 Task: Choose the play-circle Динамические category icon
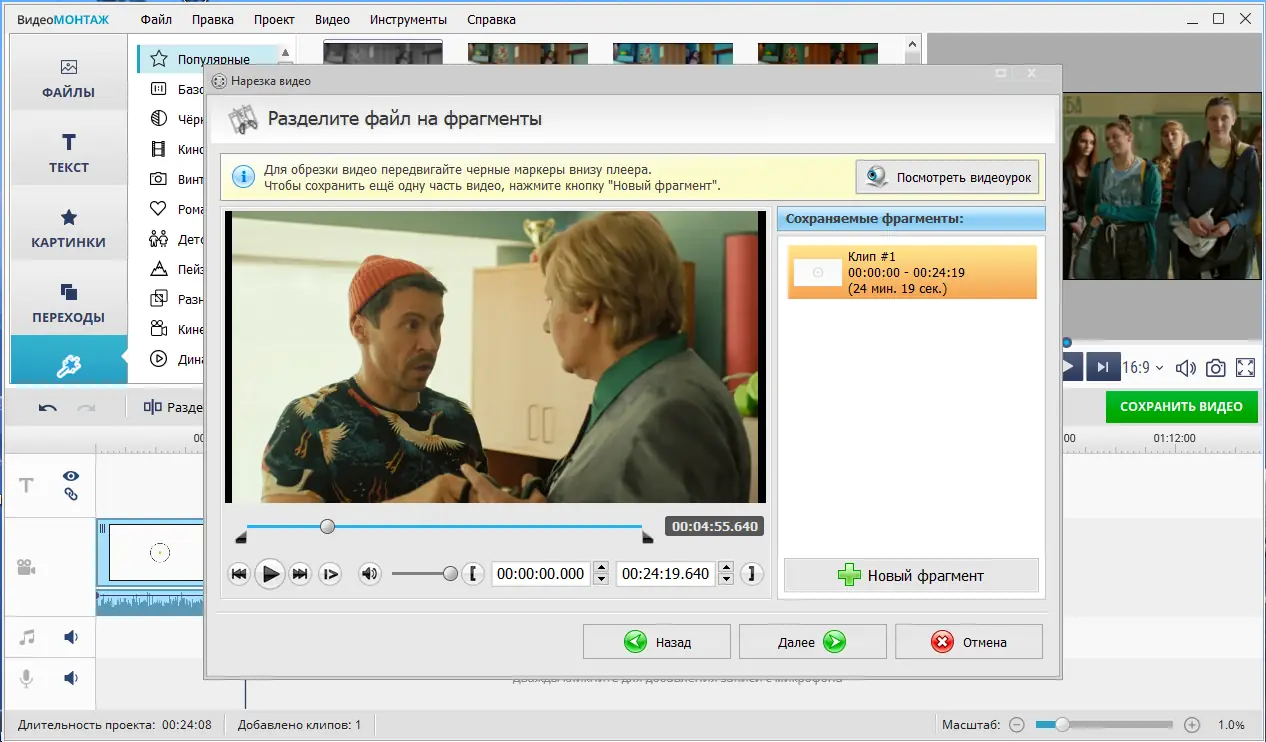pos(158,358)
